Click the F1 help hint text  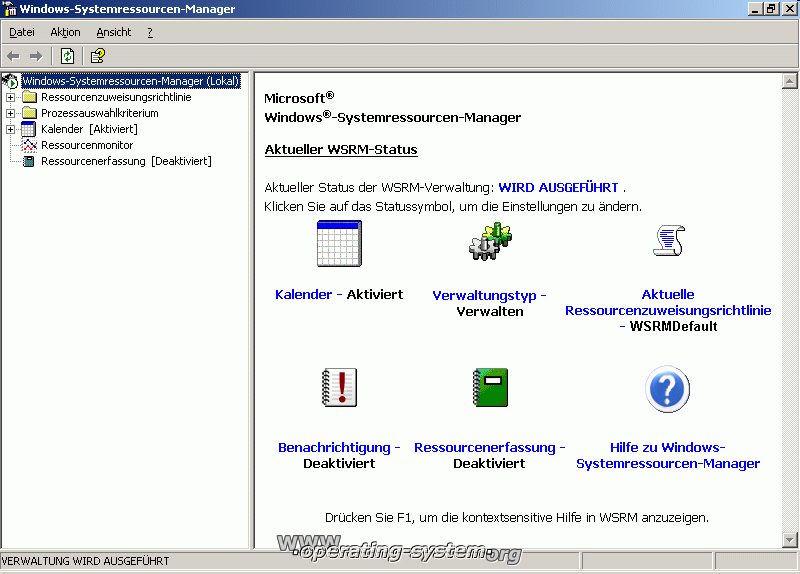[x=517, y=517]
